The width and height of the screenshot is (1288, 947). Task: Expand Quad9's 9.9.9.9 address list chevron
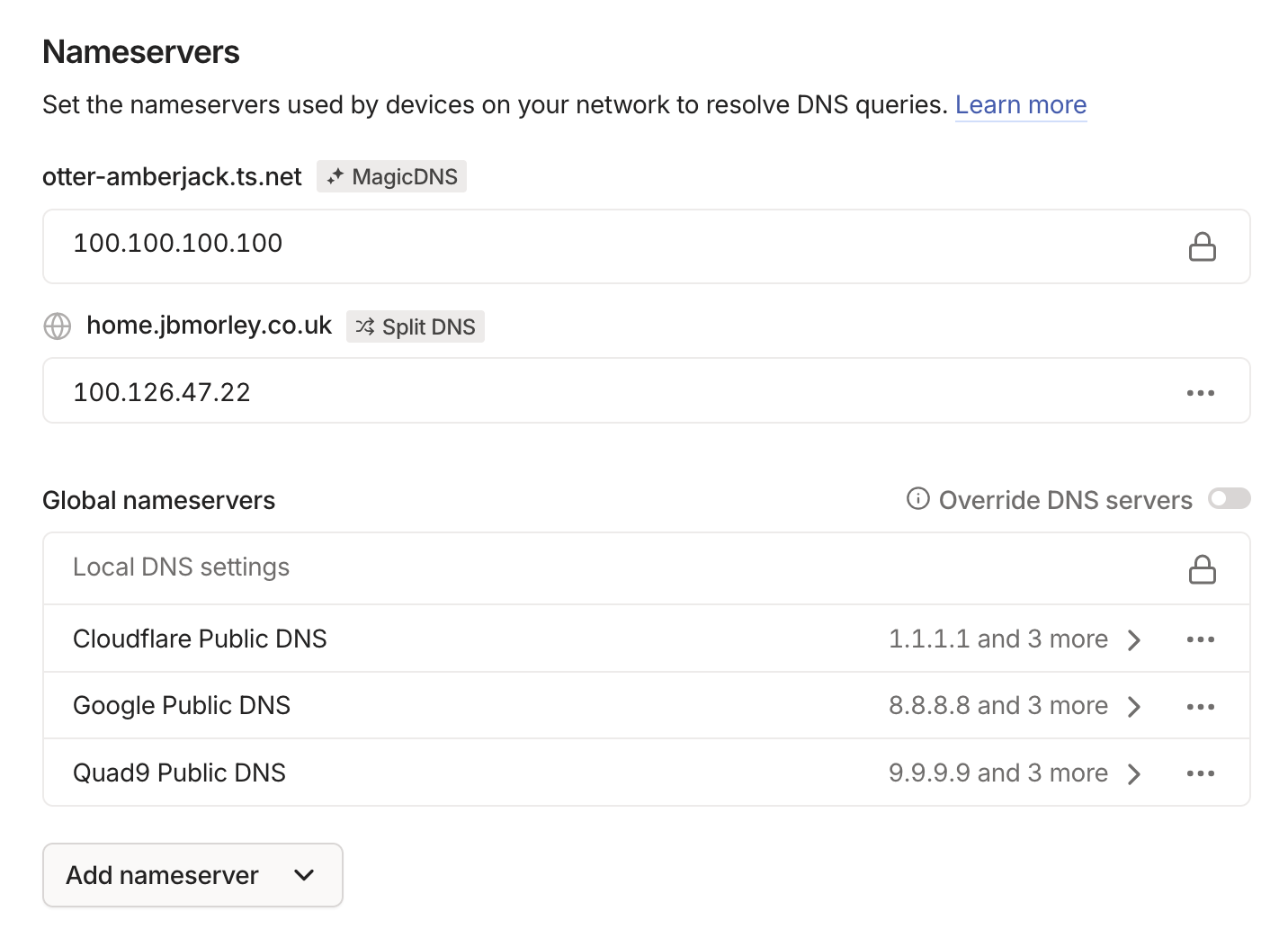[x=1134, y=773]
